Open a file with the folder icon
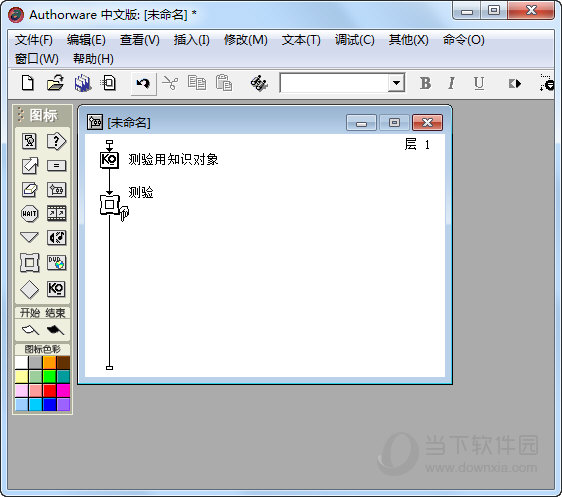Image resolution: width=562 pixels, height=497 pixels. click(56, 83)
